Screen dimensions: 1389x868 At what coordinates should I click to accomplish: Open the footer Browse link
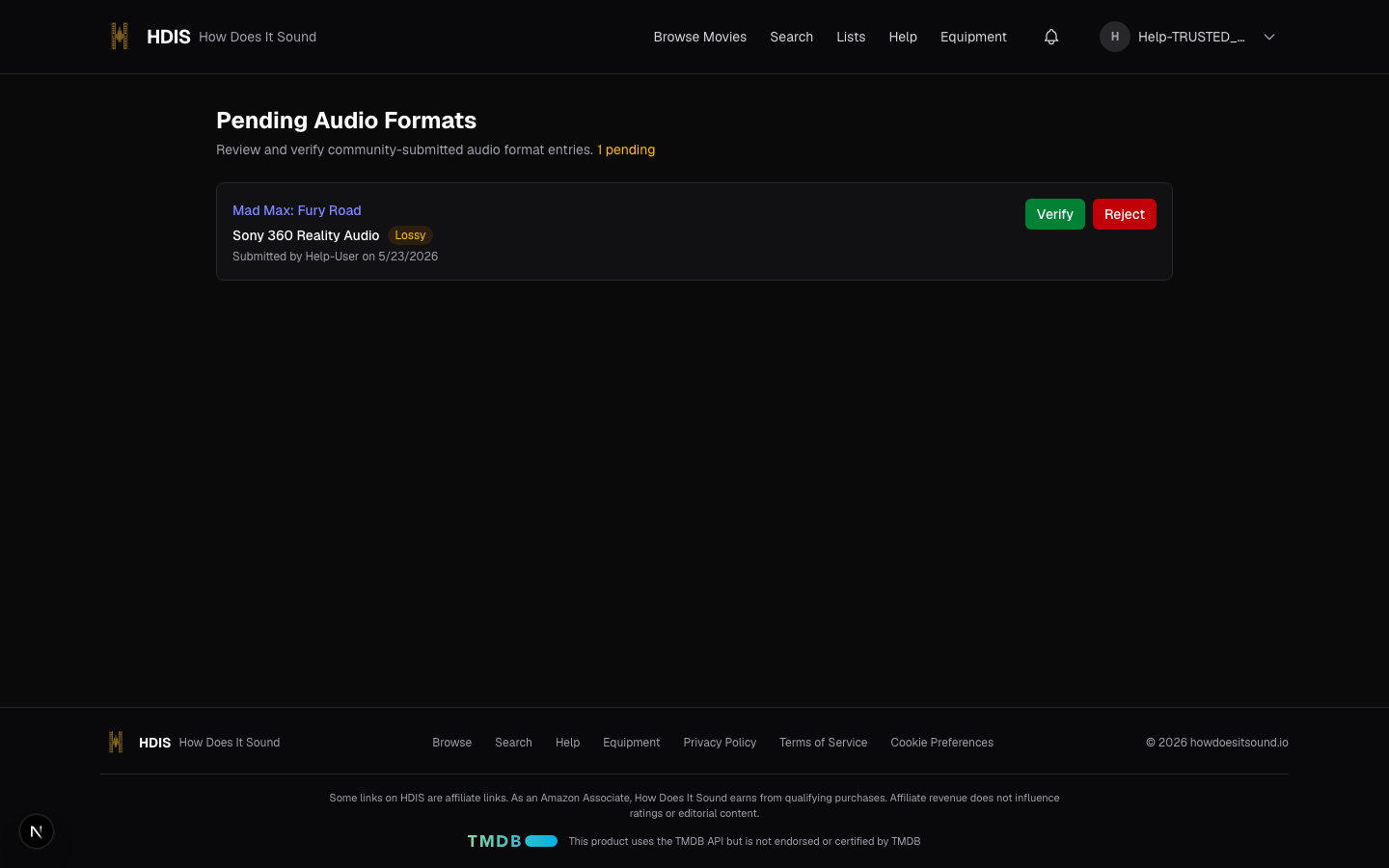tap(451, 743)
